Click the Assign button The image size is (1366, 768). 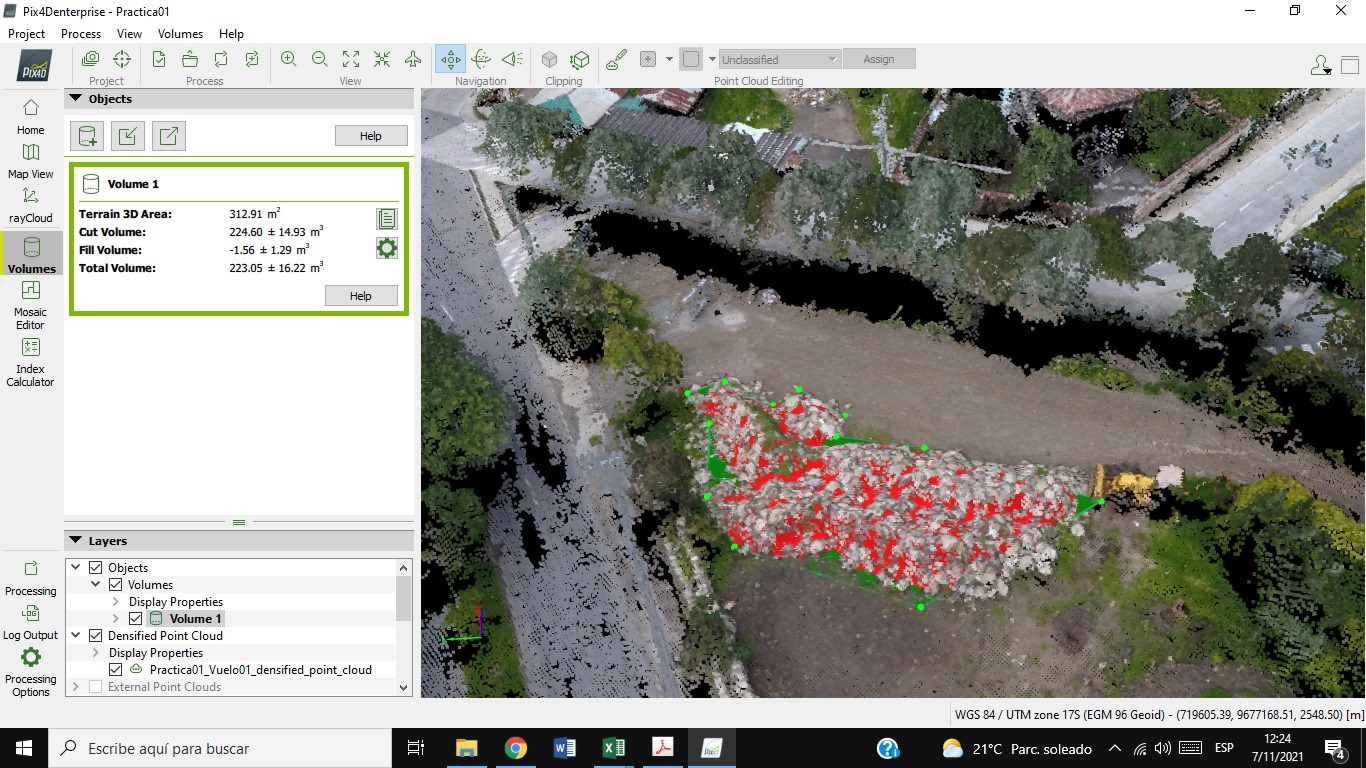pos(879,59)
